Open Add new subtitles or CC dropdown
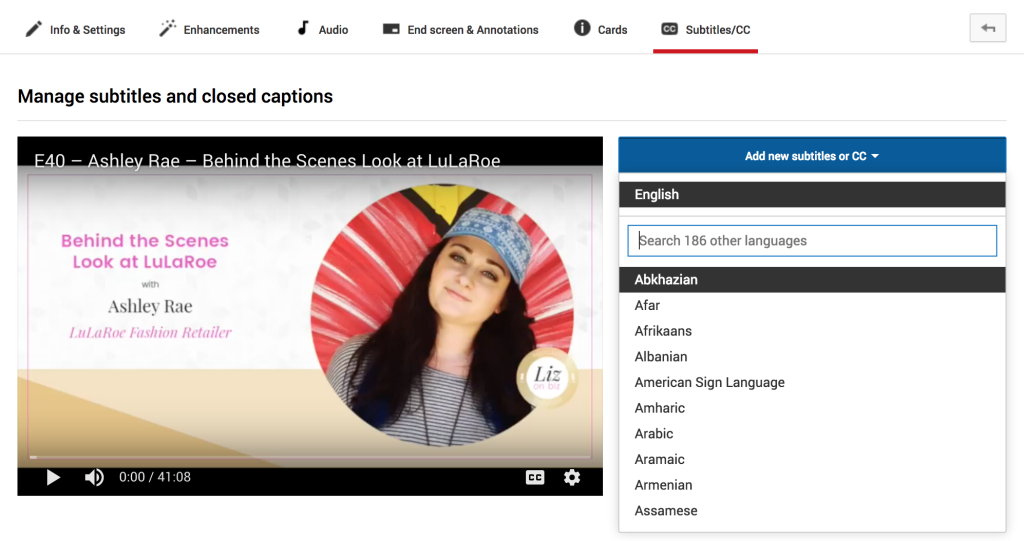The height and width of the screenshot is (541, 1024). point(812,156)
